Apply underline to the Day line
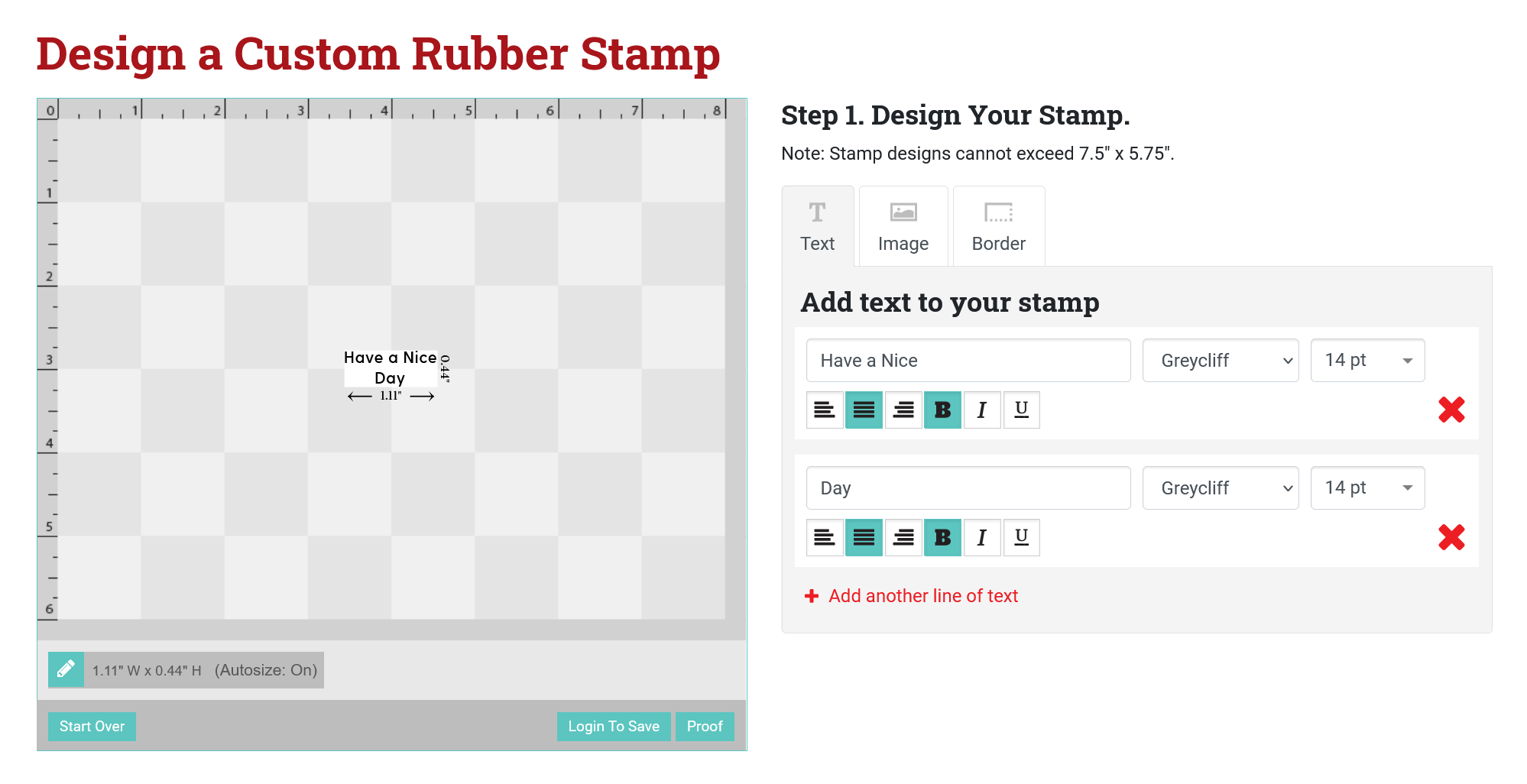 pos(1021,537)
